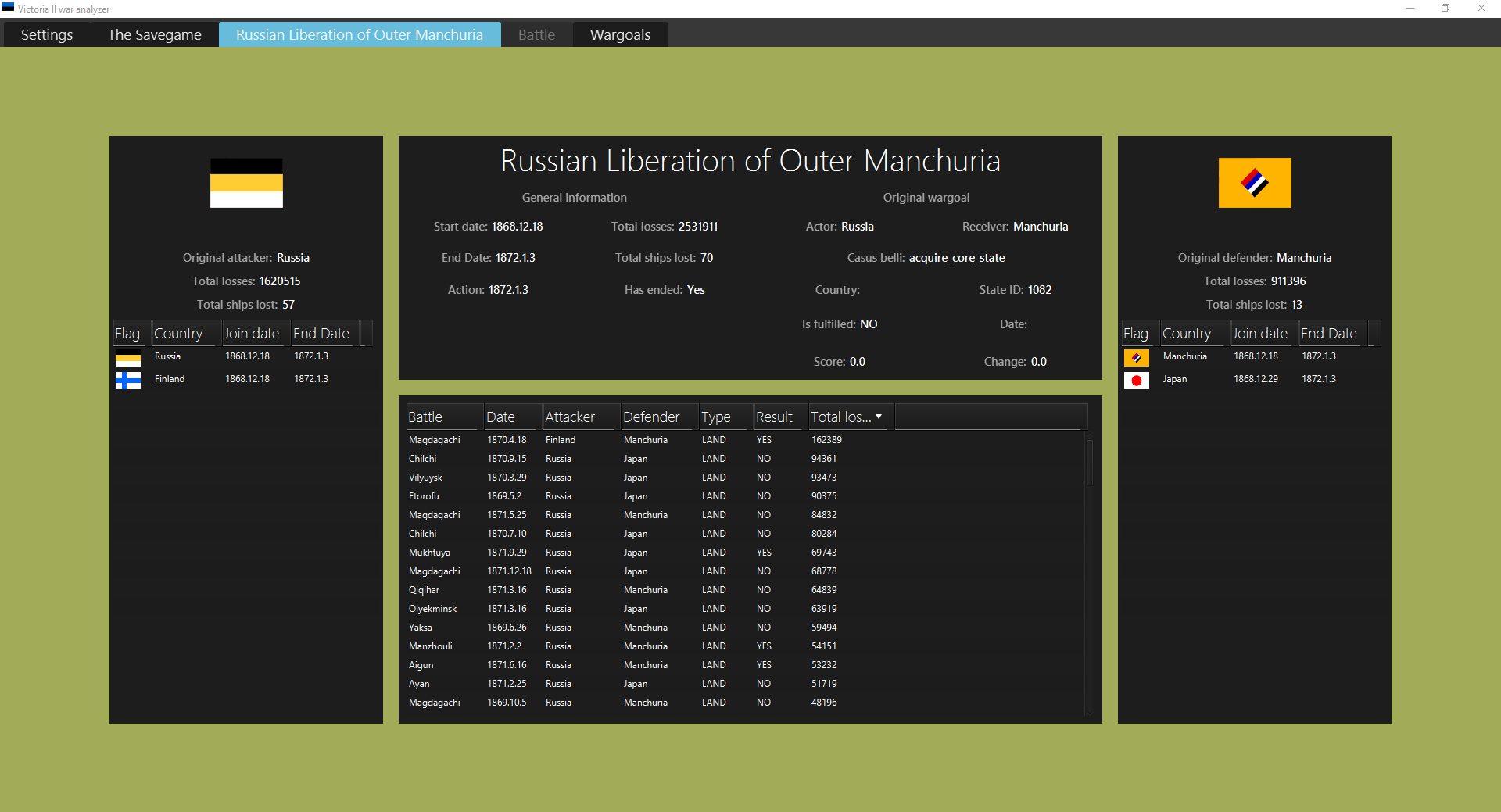Click the large Russian attacker flag
This screenshot has height=812, width=1501.
tap(246, 183)
